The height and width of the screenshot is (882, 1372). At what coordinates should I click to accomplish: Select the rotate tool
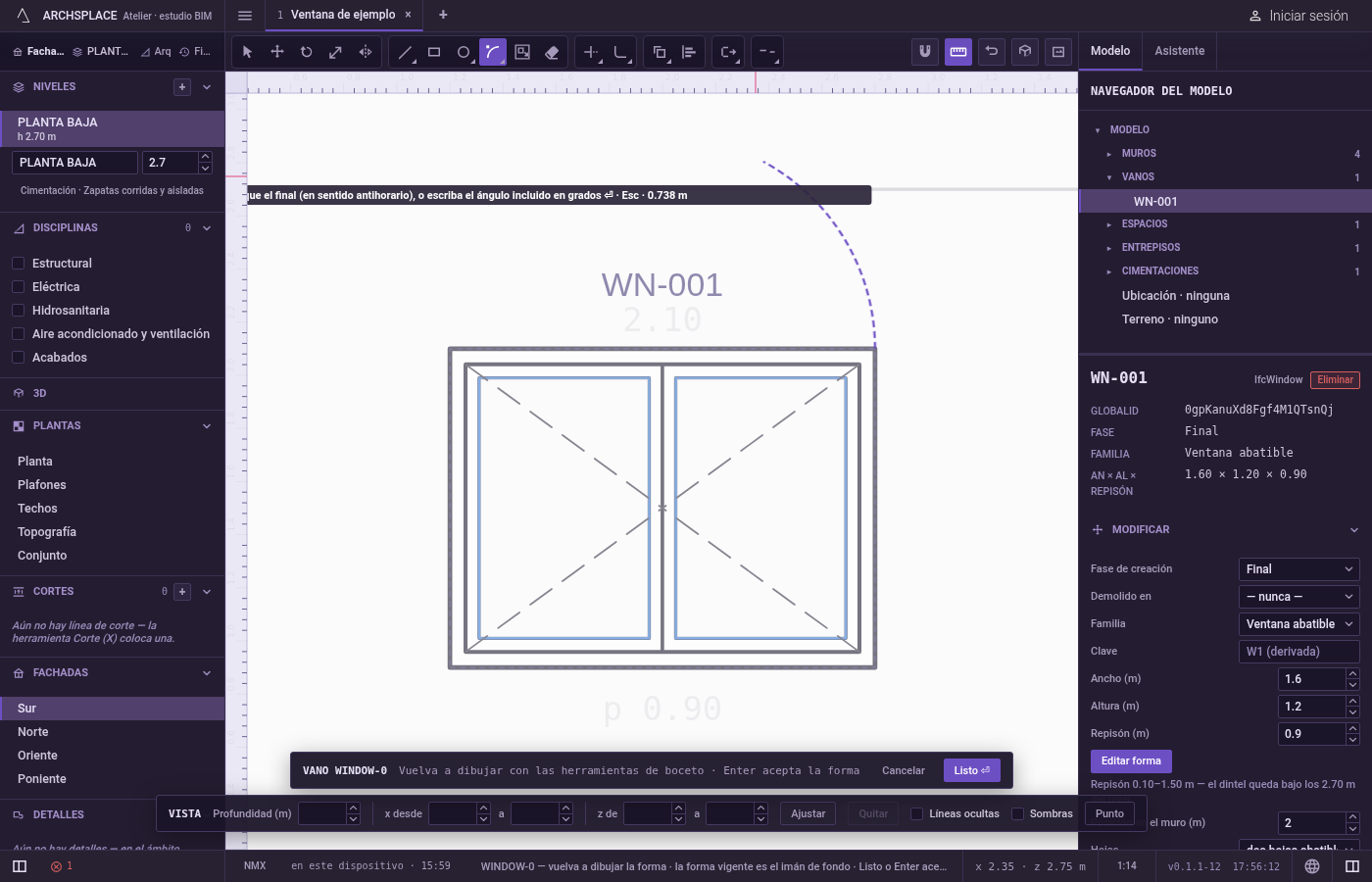click(306, 52)
